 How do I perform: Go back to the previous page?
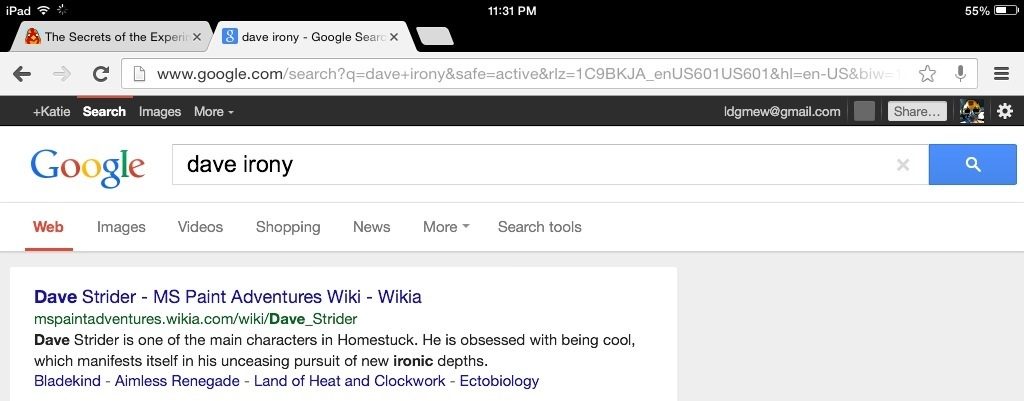(22, 73)
